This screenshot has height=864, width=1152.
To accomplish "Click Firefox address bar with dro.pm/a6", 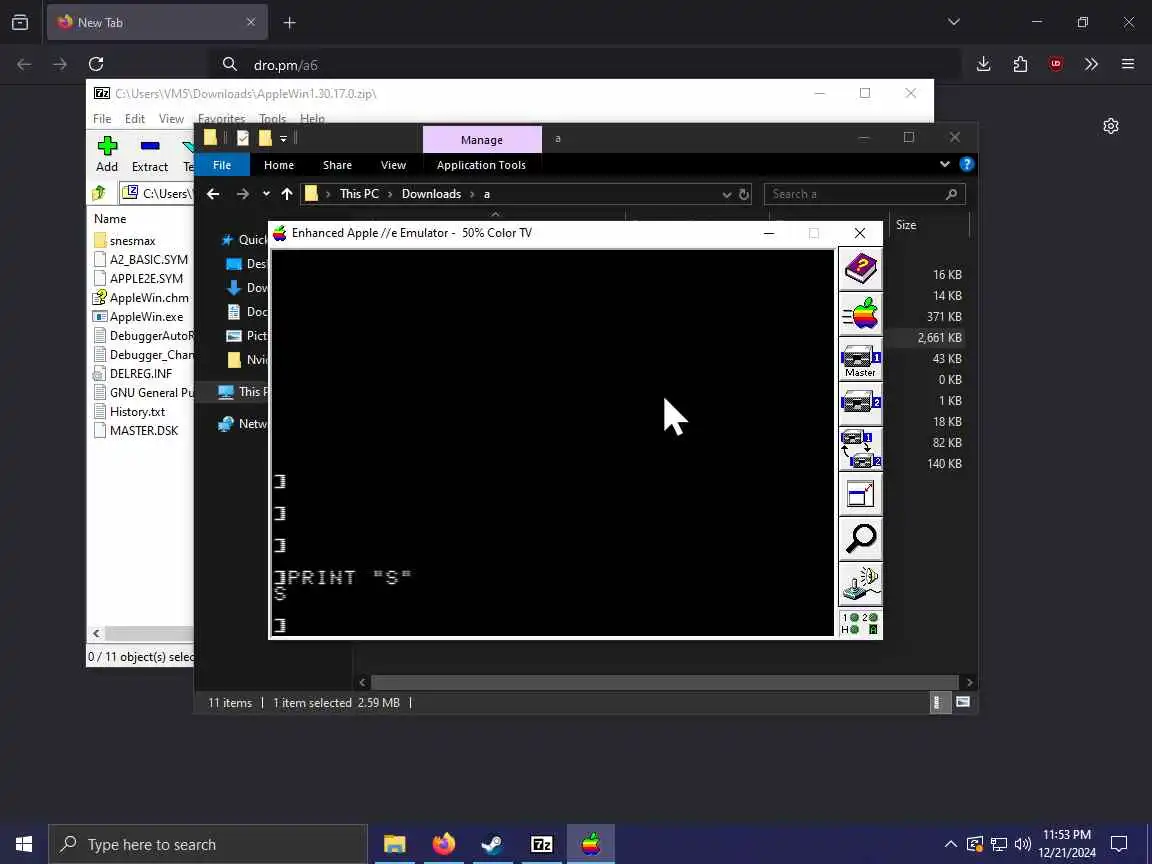I will 586,65.
